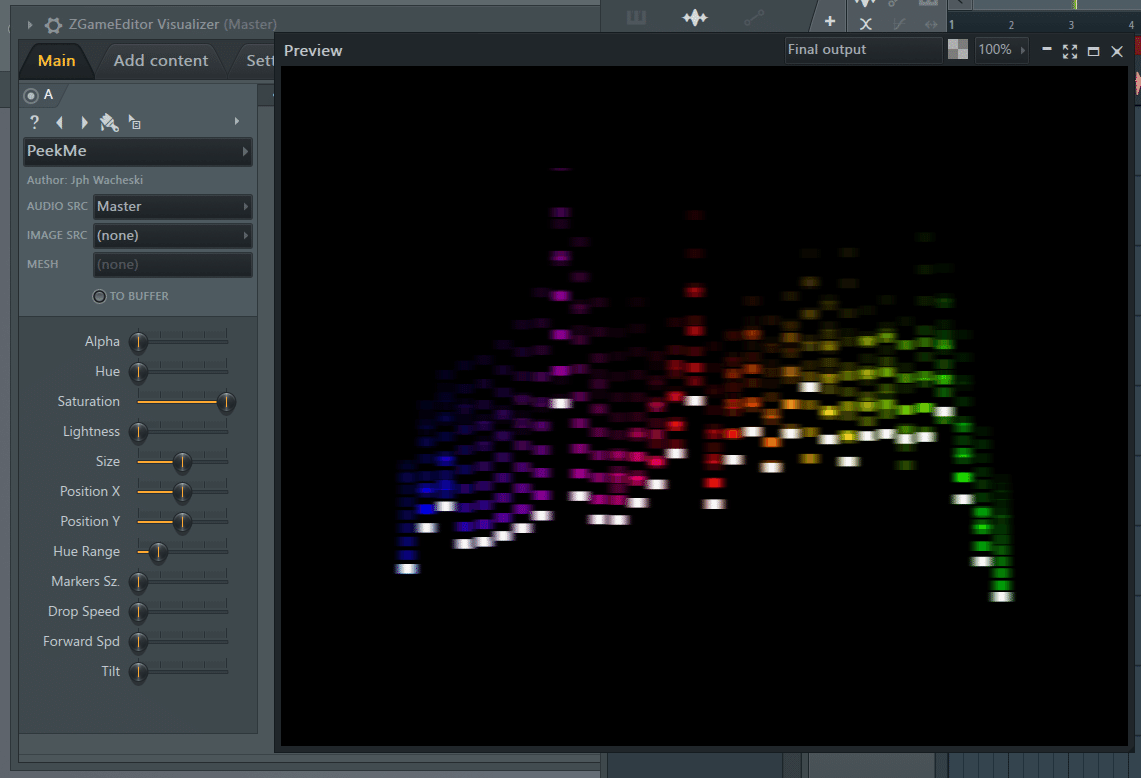Open the help question mark icon
Image resolution: width=1141 pixels, height=778 pixels.
coord(34,122)
